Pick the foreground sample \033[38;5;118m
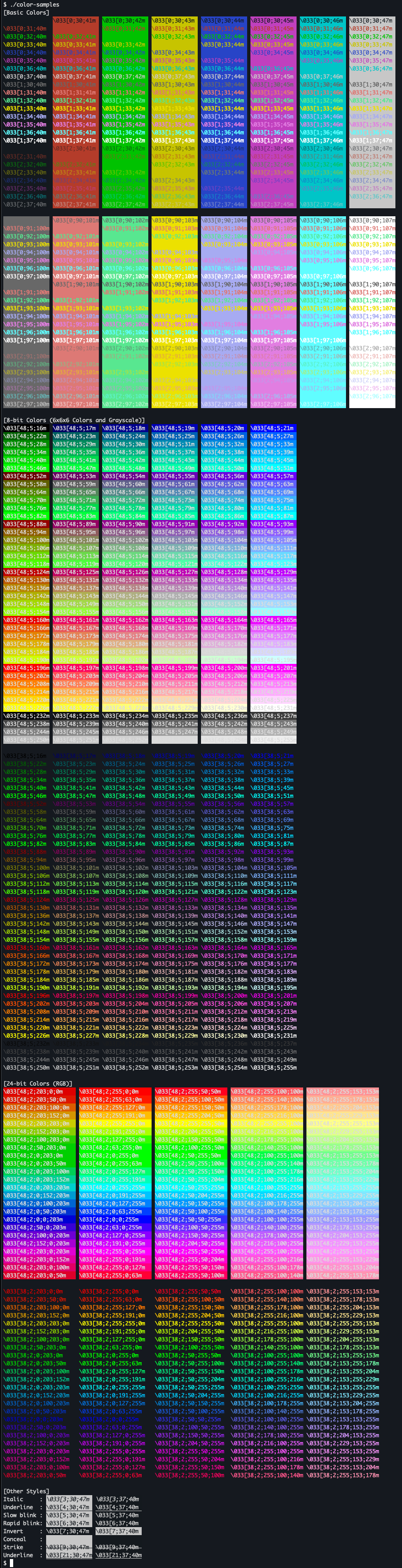 click(26, 892)
